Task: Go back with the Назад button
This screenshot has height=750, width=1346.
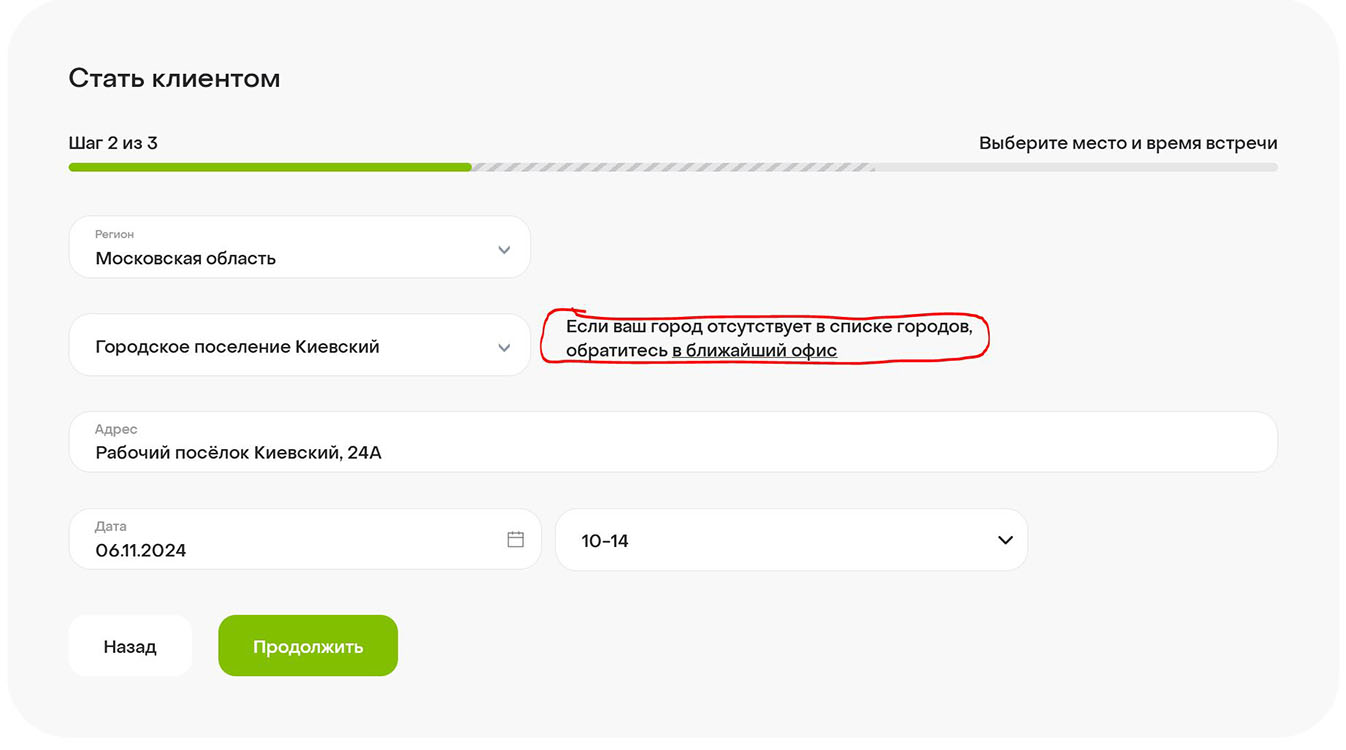Action: pos(130,646)
